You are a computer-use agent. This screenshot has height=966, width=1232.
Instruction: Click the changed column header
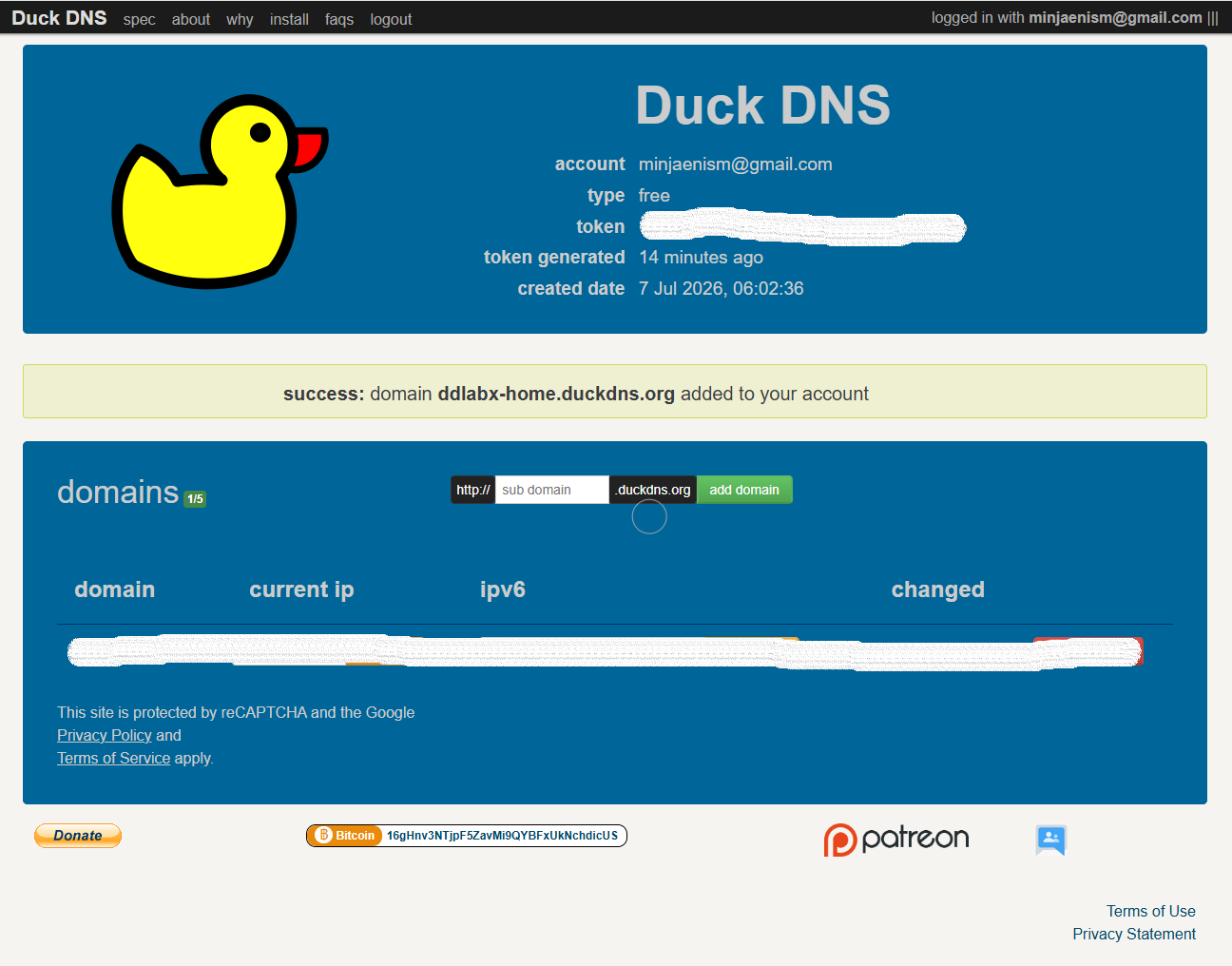(938, 589)
